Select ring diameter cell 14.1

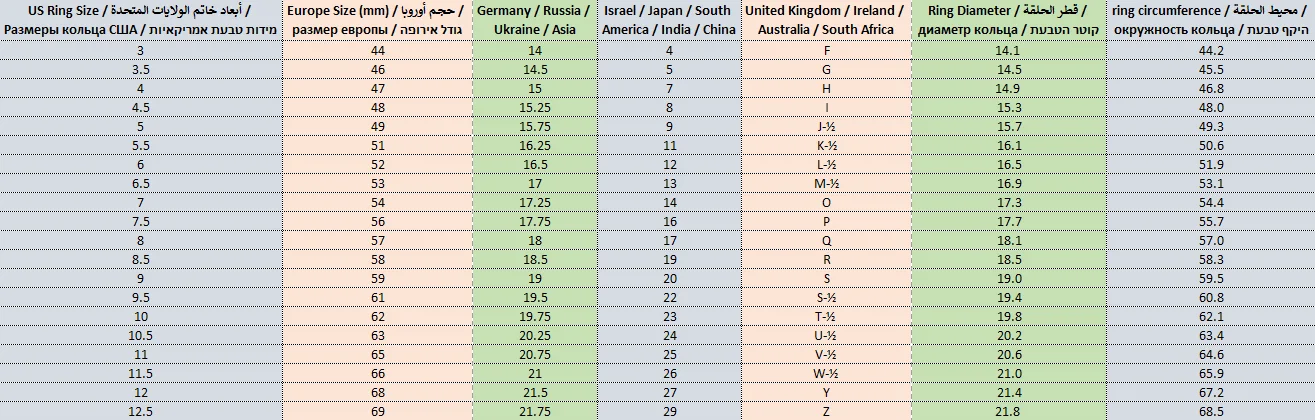pyautogui.click(x=1009, y=50)
